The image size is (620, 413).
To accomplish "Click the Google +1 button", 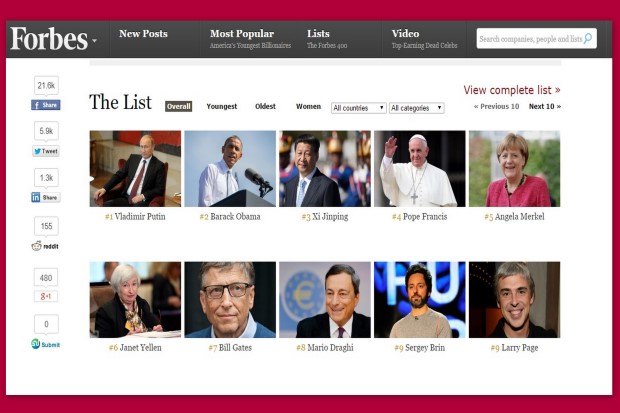I will pos(46,296).
